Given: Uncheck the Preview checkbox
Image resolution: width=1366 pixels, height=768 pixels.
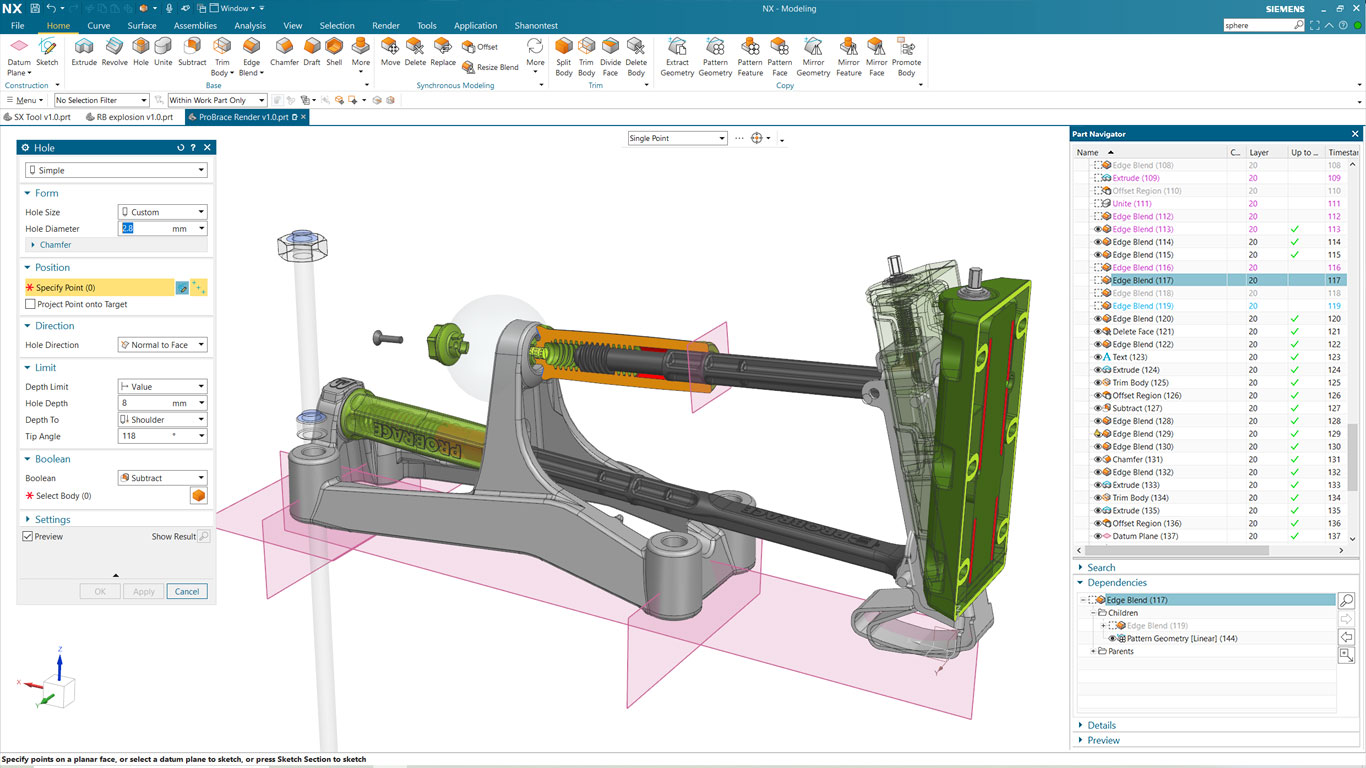Looking at the screenshot, I should [28, 537].
